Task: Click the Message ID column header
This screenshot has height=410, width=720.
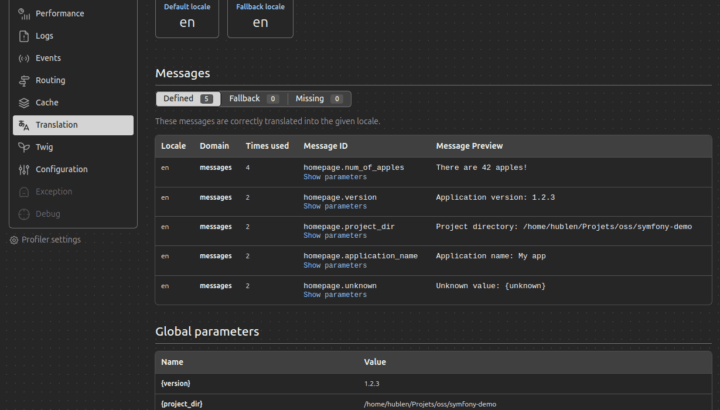Action: pyautogui.click(x=326, y=146)
